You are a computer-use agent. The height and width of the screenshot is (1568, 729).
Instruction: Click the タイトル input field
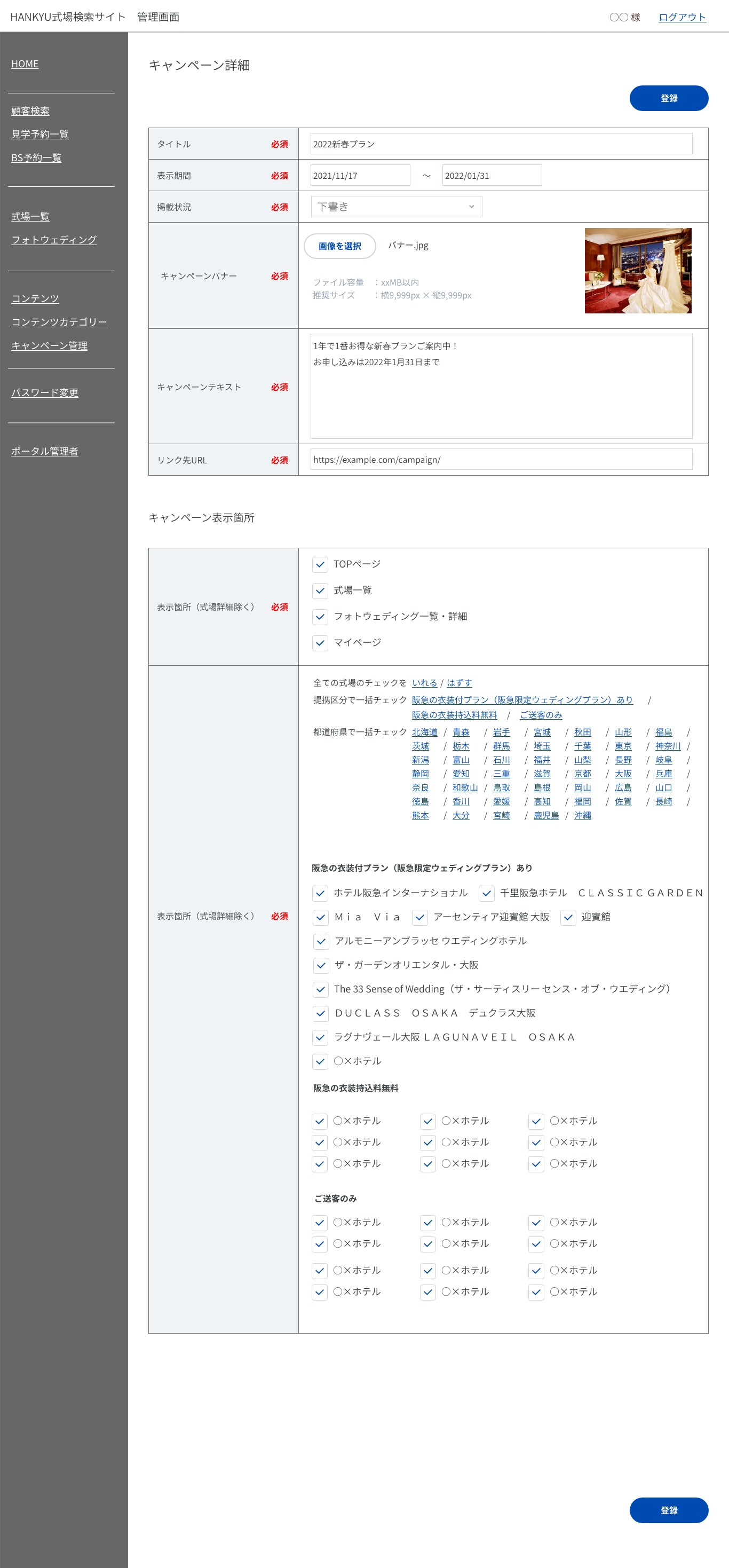tap(501, 144)
